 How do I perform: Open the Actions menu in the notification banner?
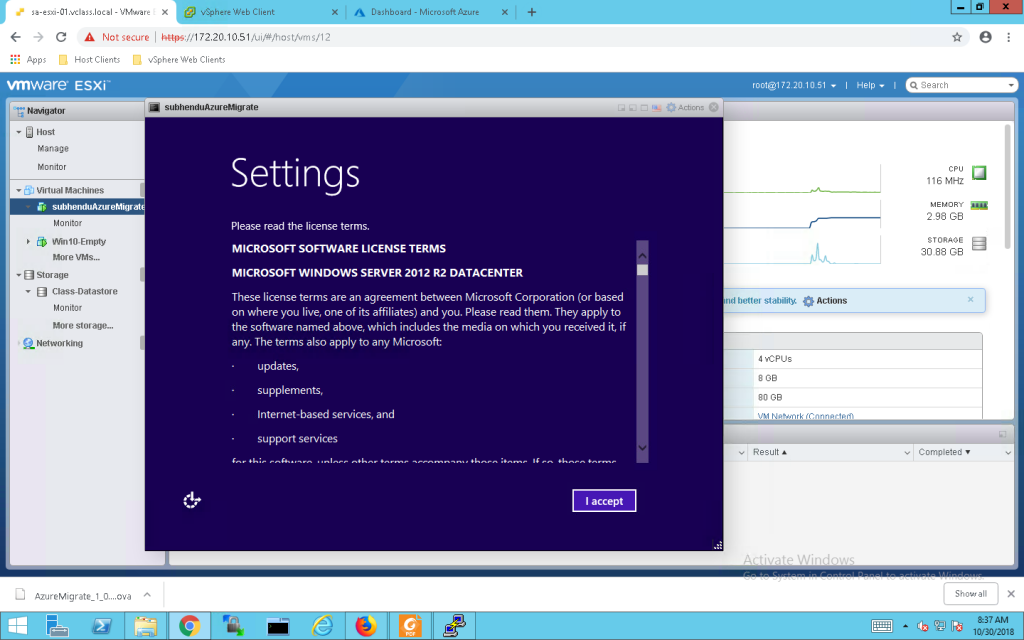point(825,301)
